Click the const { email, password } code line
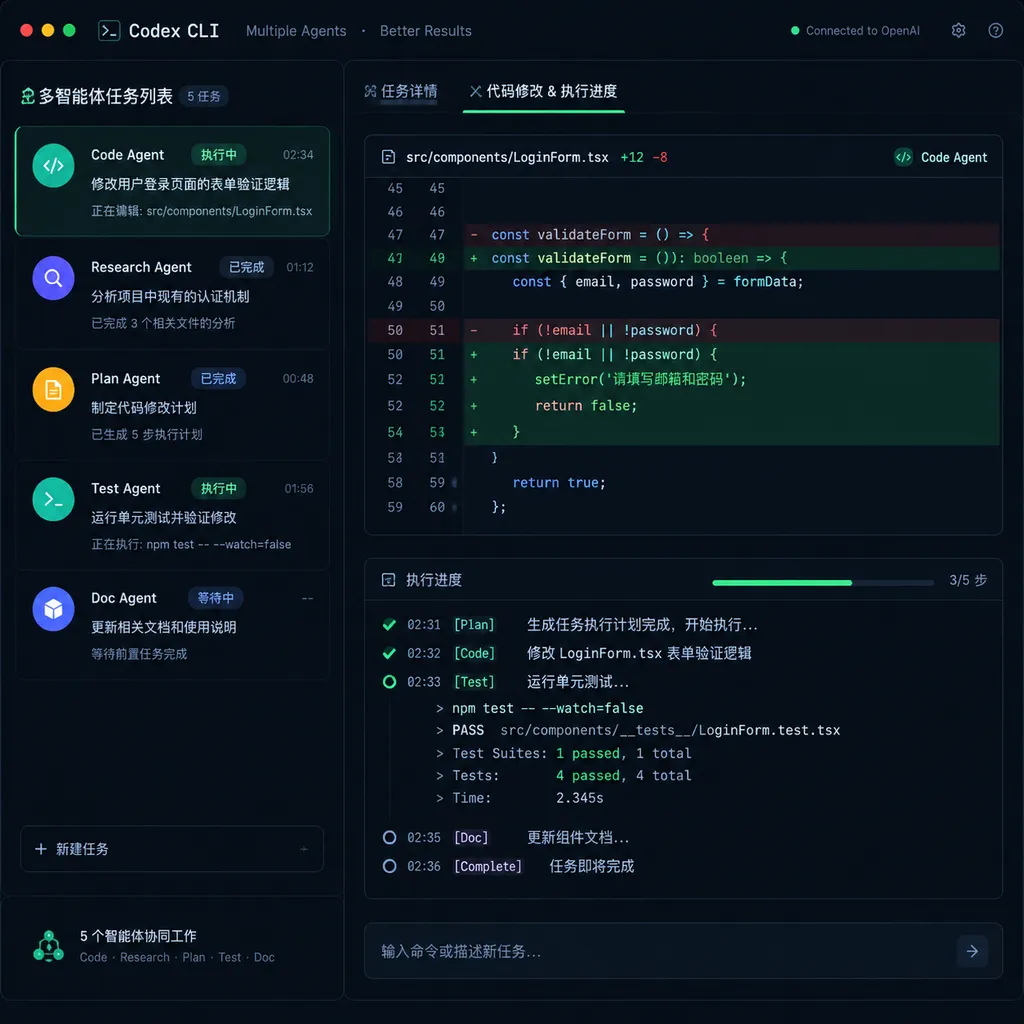 pyautogui.click(x=658, y=281)
